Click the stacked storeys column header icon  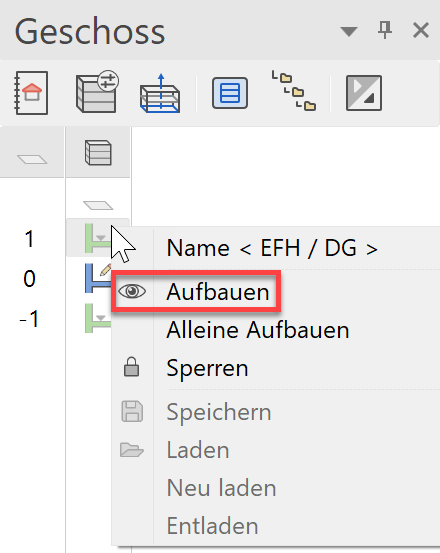[x=98, y=152]
